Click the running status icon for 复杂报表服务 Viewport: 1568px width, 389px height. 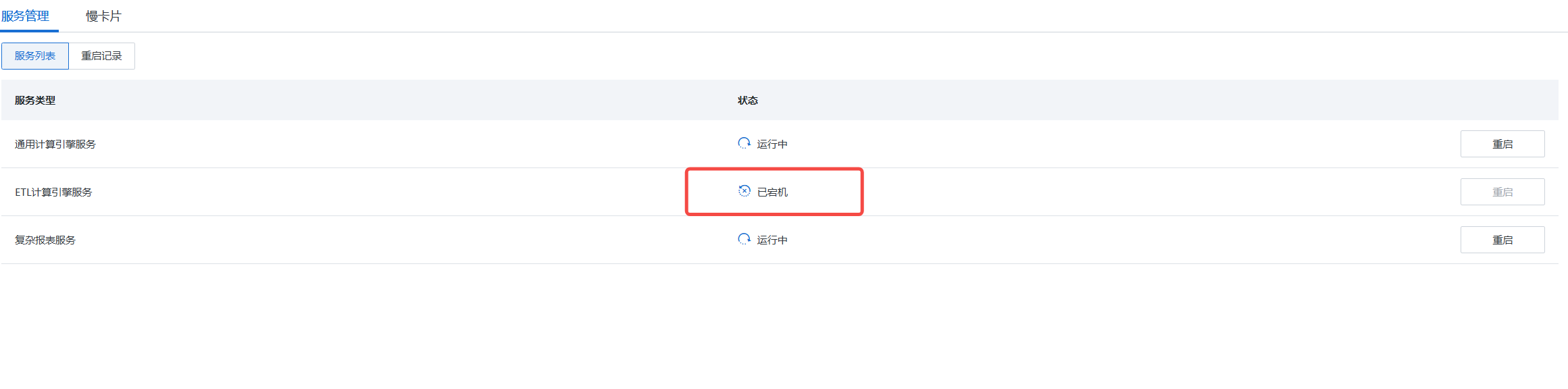point(744,239)
